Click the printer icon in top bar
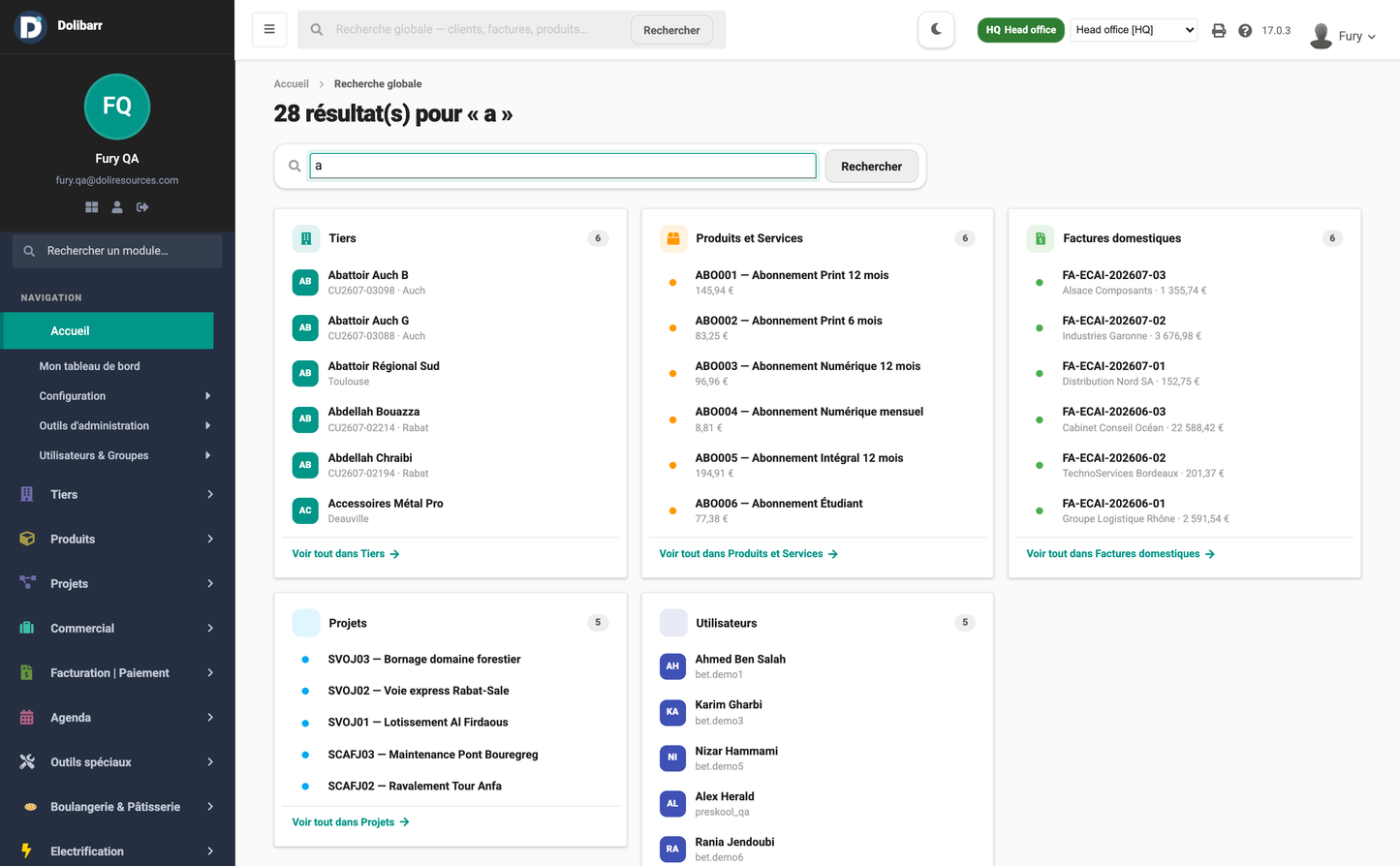 (1219, 30)
